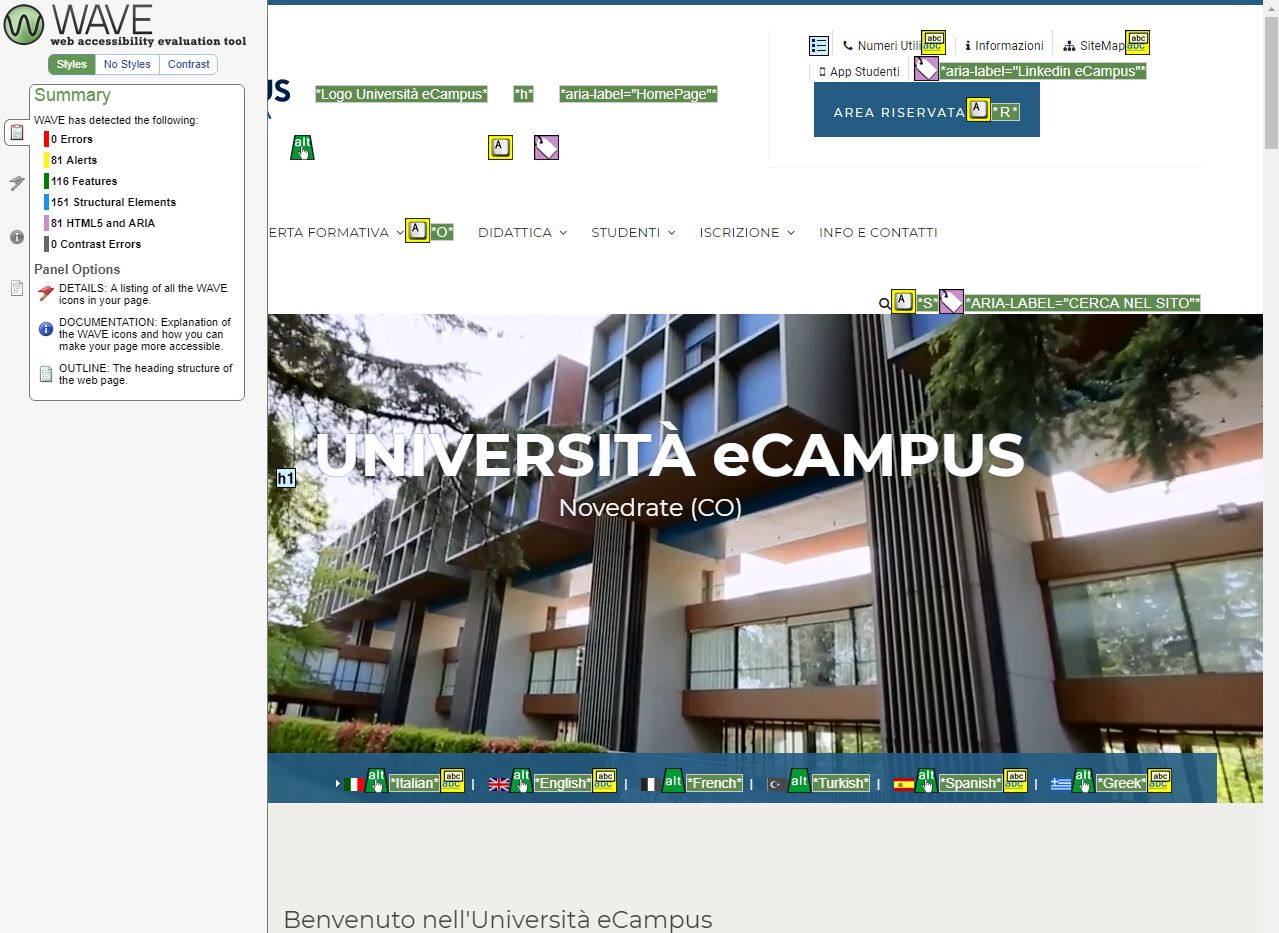Screen dimensions: 1279x933
Task: Click the purple ARIA icon below HomePage aria-label
Action: (x=546, y=147)
